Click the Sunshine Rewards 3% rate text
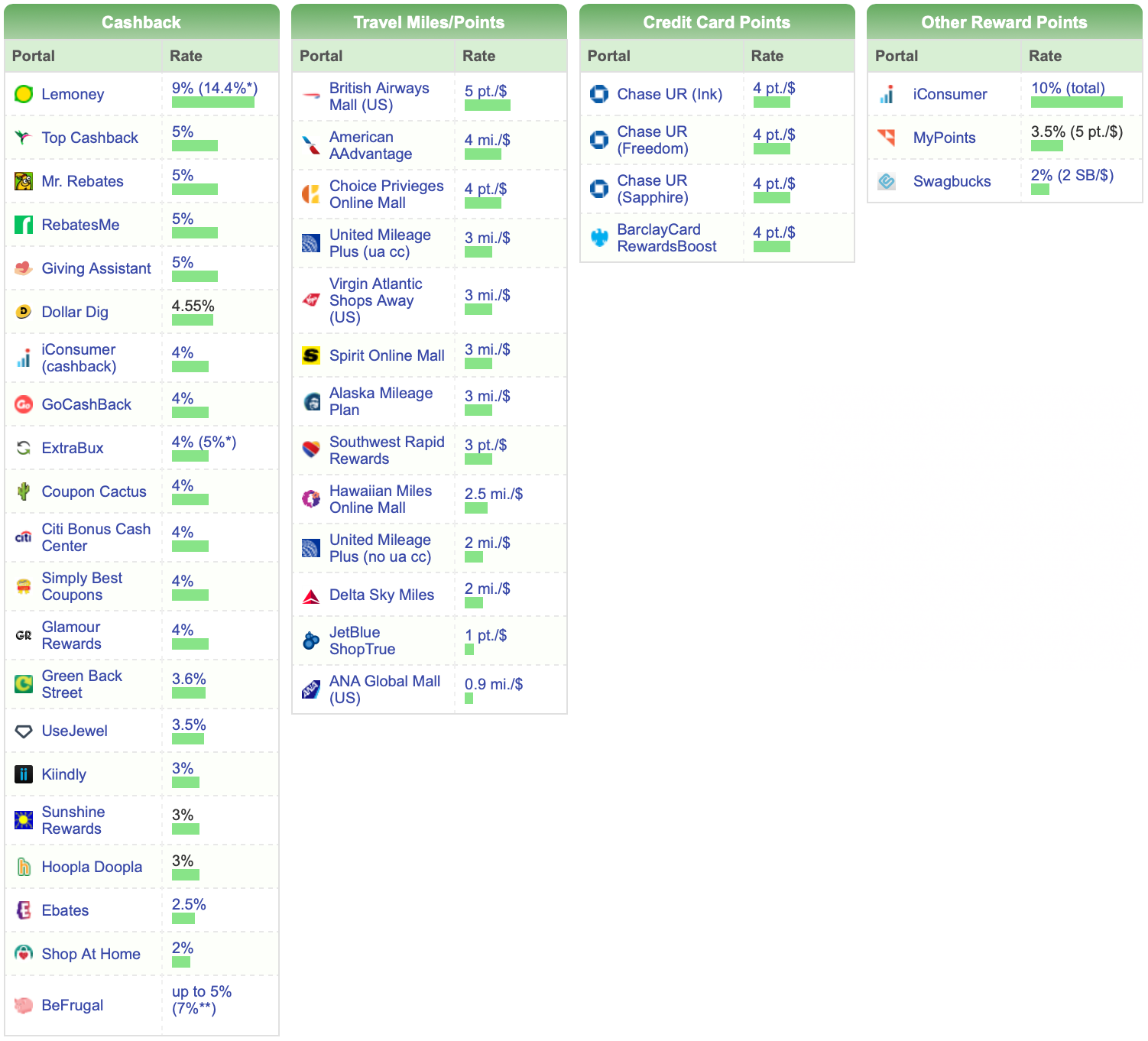 (x=183, y=815)
